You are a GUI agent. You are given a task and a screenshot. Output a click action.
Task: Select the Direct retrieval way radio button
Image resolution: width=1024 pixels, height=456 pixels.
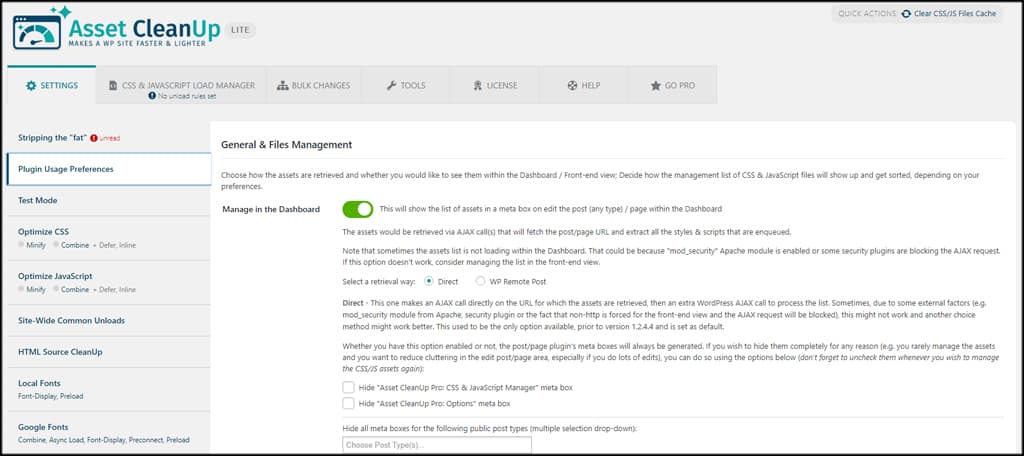[x=430, y=281]
